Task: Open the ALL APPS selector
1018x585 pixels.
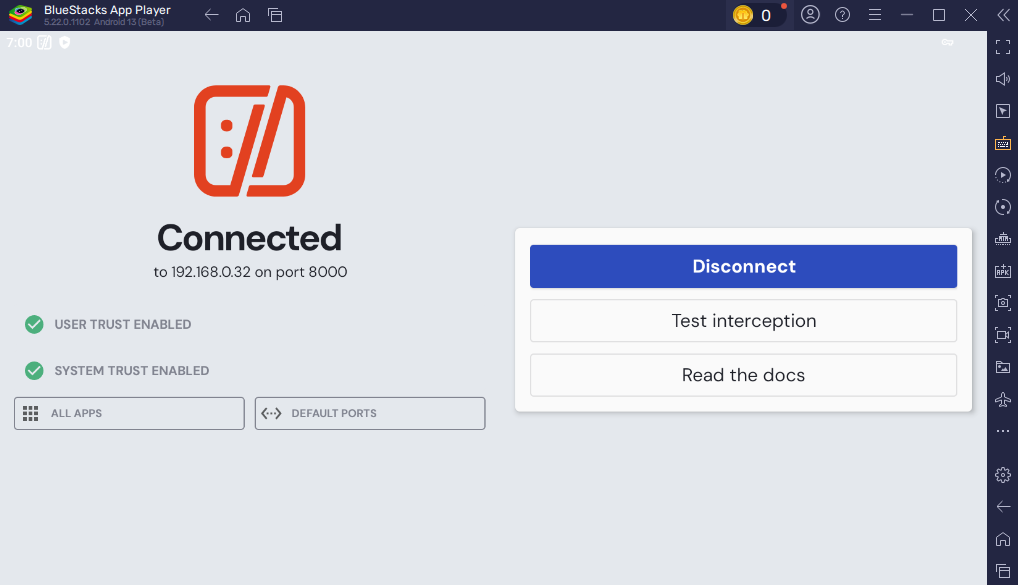Action: click(129, 414)
